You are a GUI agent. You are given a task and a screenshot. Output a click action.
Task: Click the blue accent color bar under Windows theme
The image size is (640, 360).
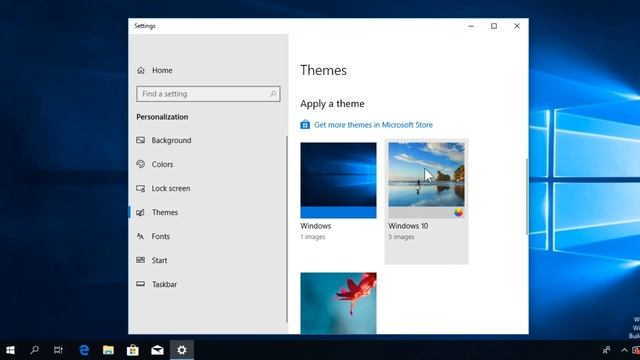coord(338,212)
